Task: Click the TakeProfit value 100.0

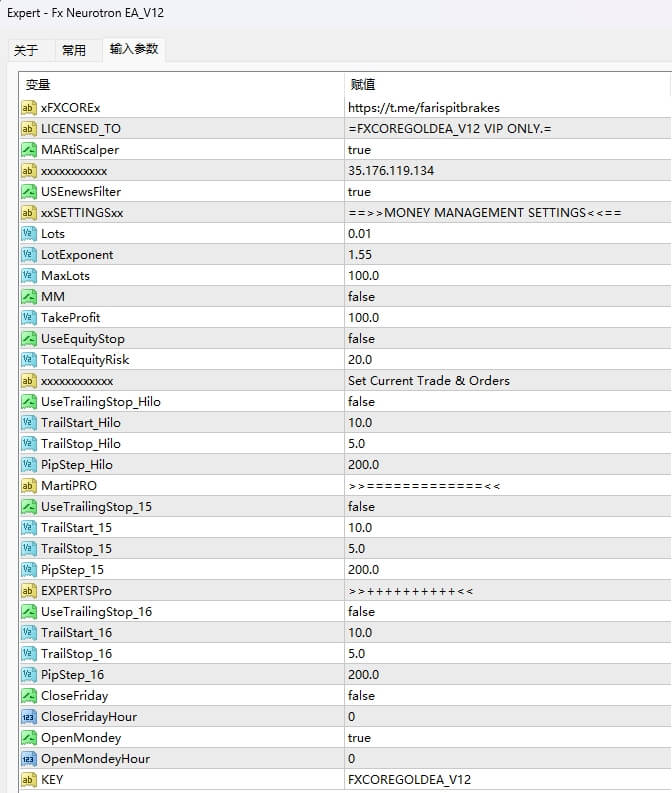Action: pos(363,318)
